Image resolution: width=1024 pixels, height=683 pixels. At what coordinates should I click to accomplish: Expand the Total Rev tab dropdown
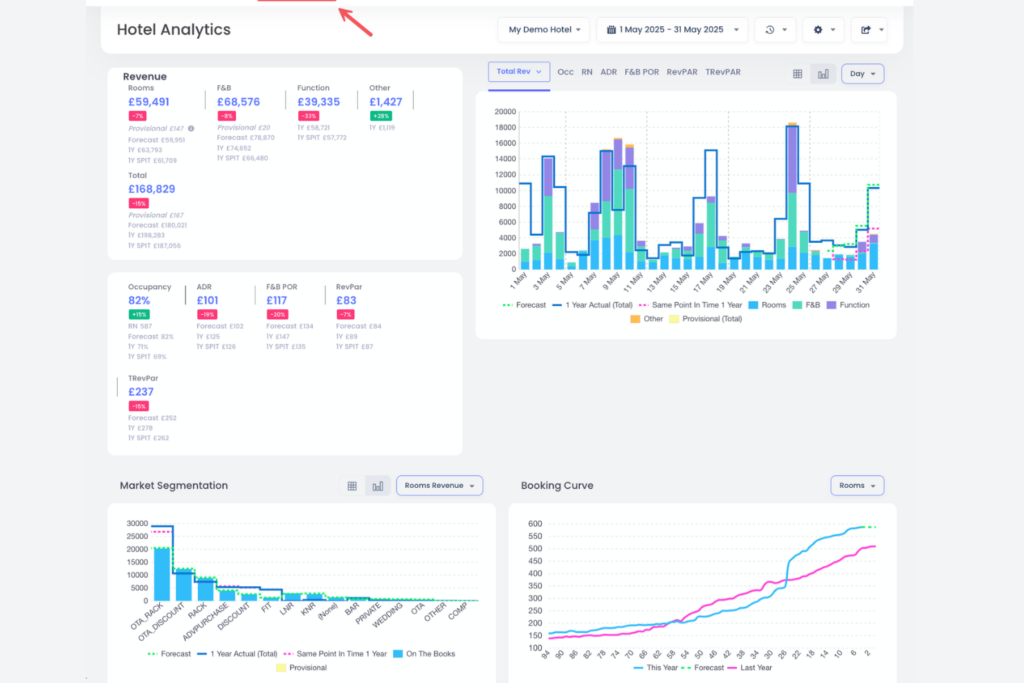coord(519,72)
